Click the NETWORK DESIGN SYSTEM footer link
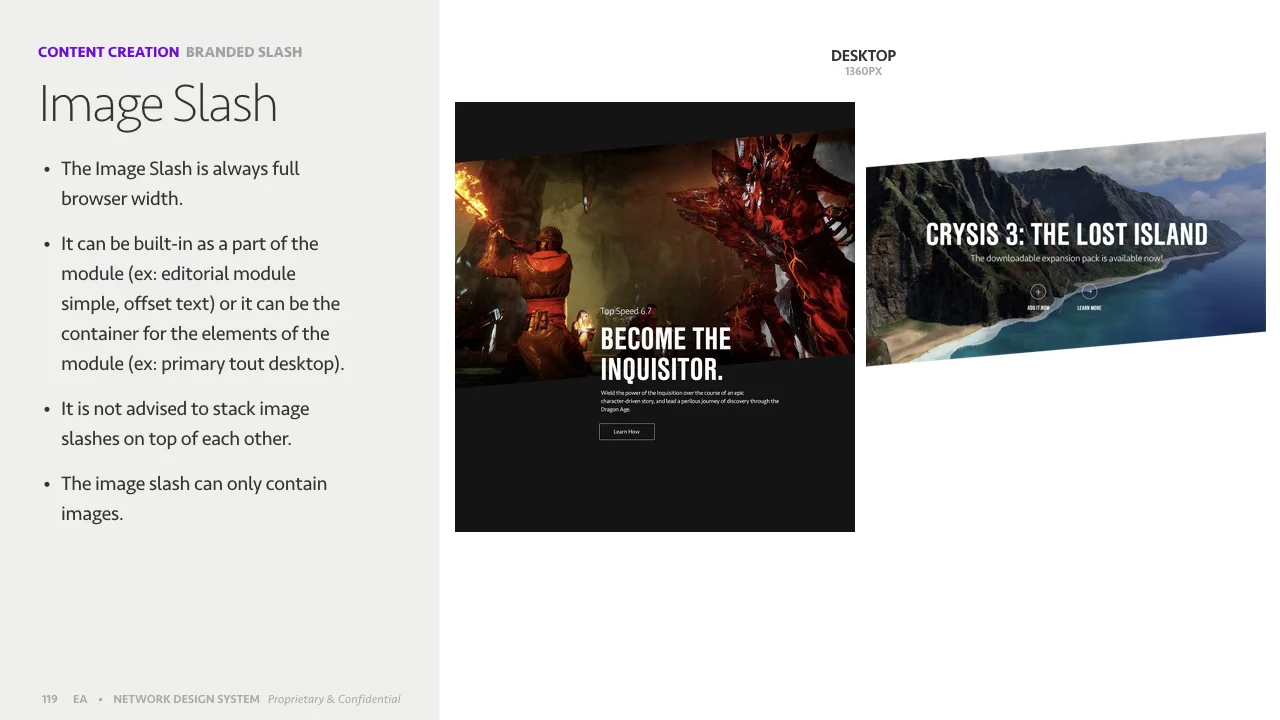1280x720 pixels. pos(186,699)
